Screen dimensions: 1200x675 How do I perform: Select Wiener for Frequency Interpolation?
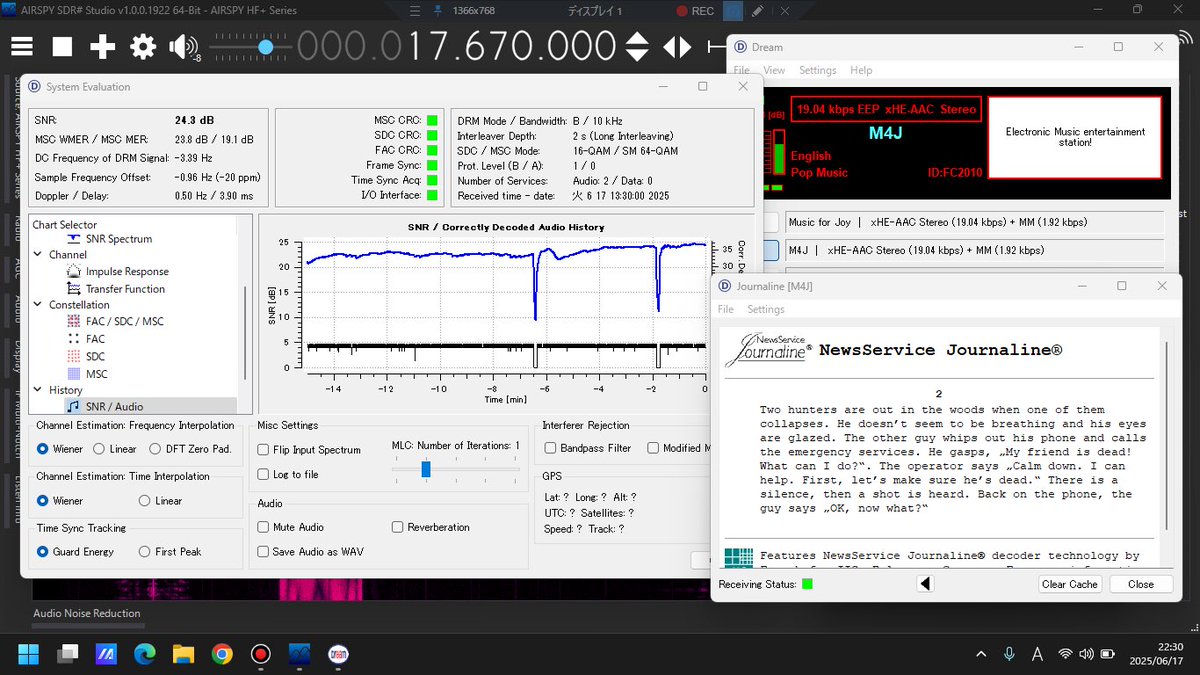point(43,449)
